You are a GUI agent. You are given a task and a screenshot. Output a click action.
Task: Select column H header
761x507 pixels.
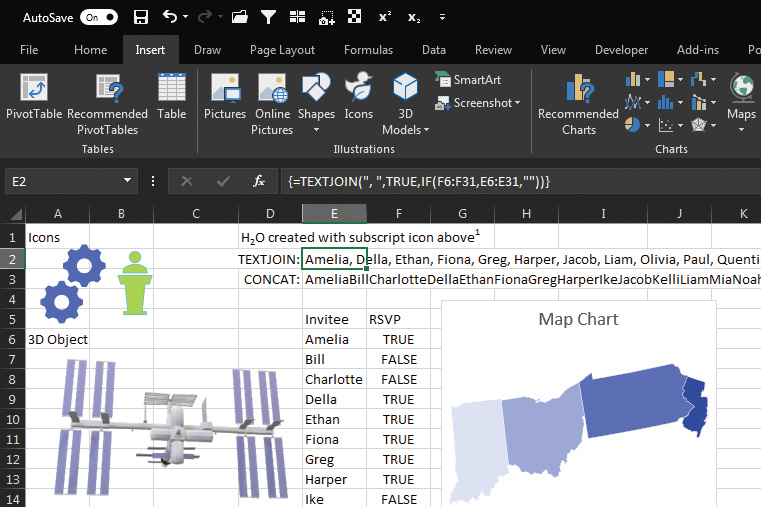click(x=526, y=213)
